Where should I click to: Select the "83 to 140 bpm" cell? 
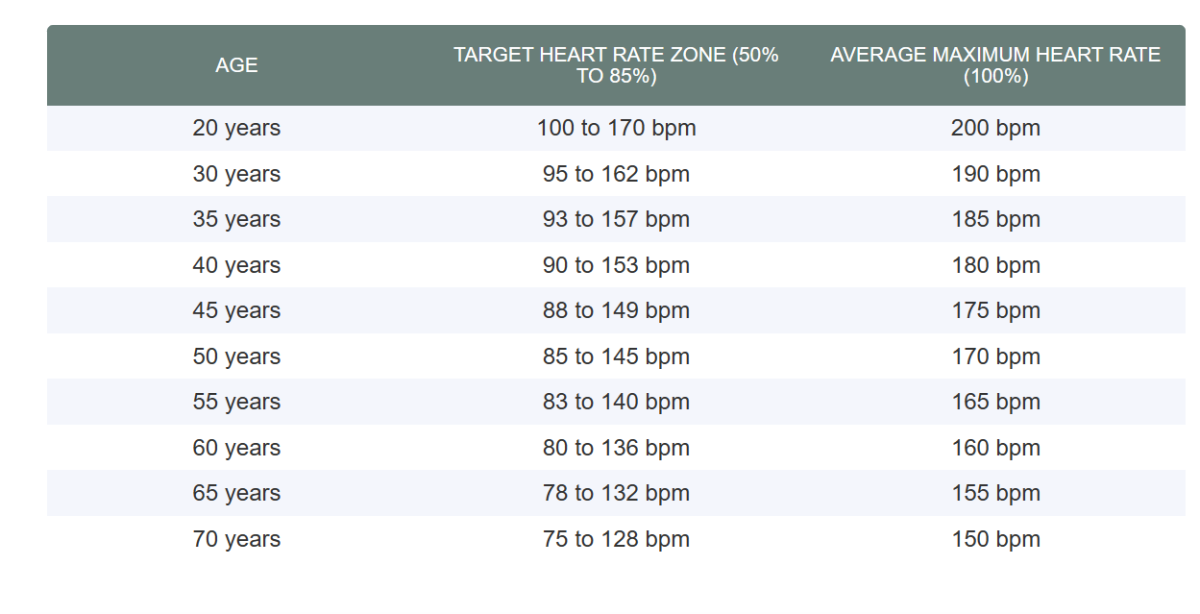616,402
